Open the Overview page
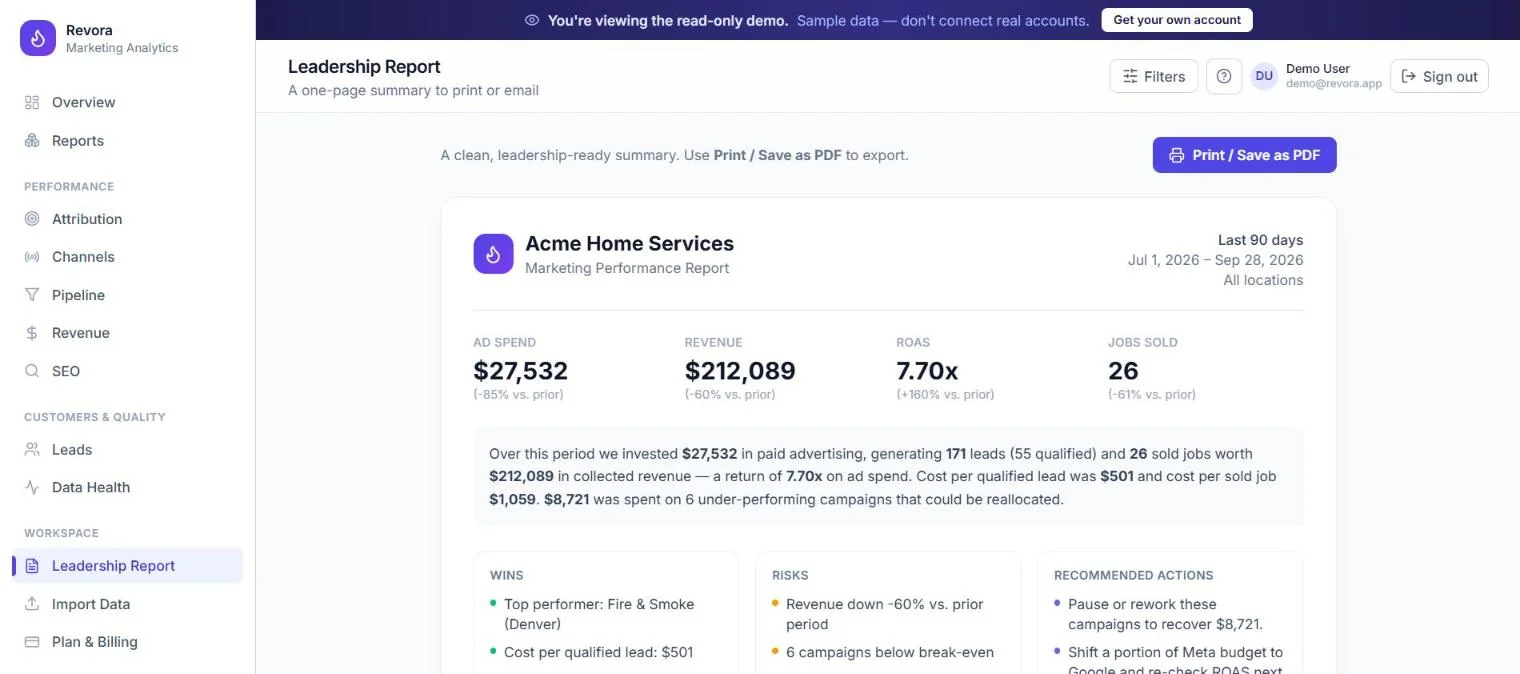The width and height of the screenshot is (1520, 674). (x=128, y=102)
